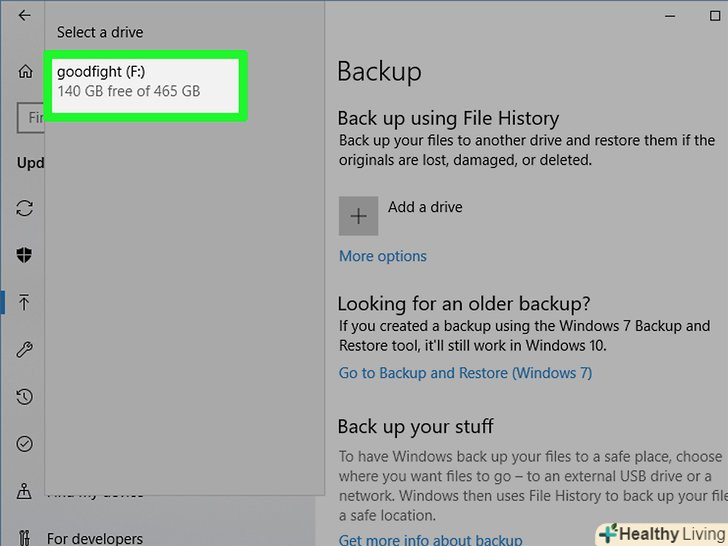Click the For developers sliders icon

(x=25, y=537)
